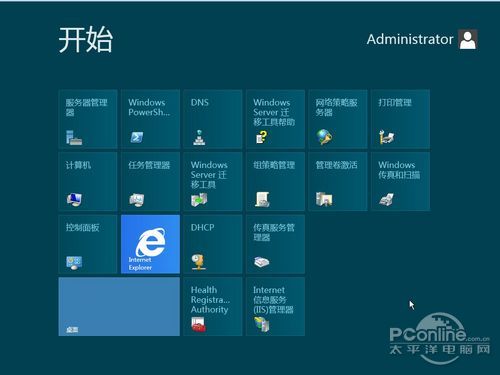500x375 pixels.
Task: Open the DNS manager tile
Action: tap(213, 119)
